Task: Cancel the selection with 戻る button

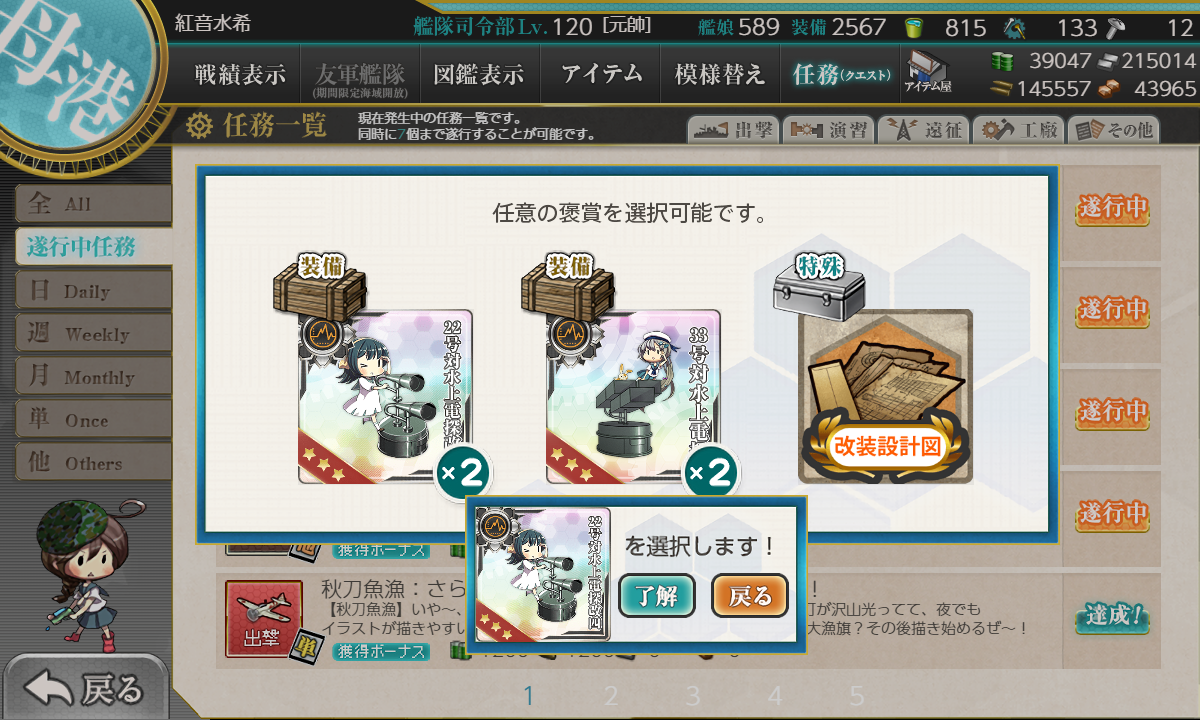Action: 750,597
